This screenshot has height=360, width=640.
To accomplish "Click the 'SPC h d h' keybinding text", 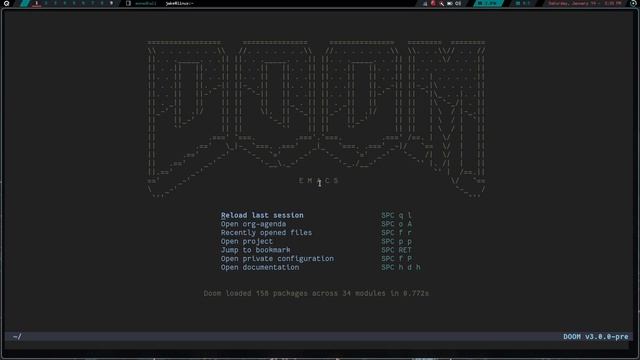I will pyautogui.click(x=400, y=267).
